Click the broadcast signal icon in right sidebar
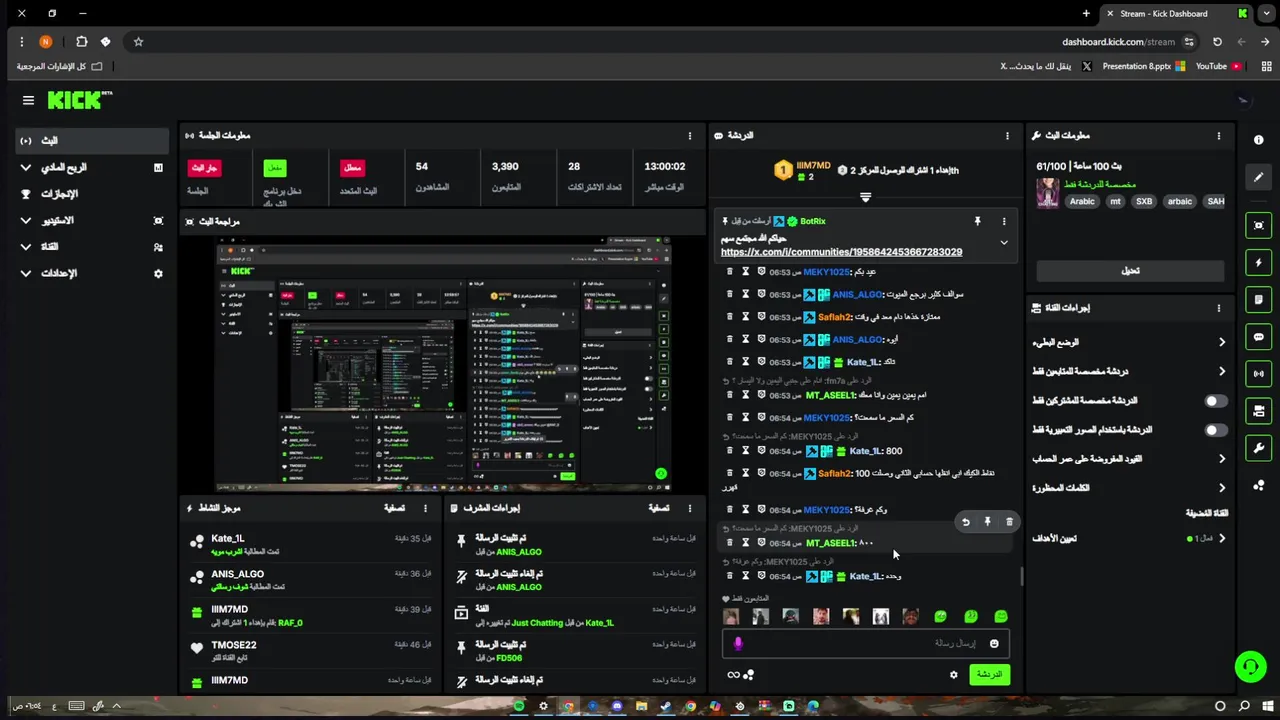This screenshot has height=720, width=1280. click(1259, 374)
